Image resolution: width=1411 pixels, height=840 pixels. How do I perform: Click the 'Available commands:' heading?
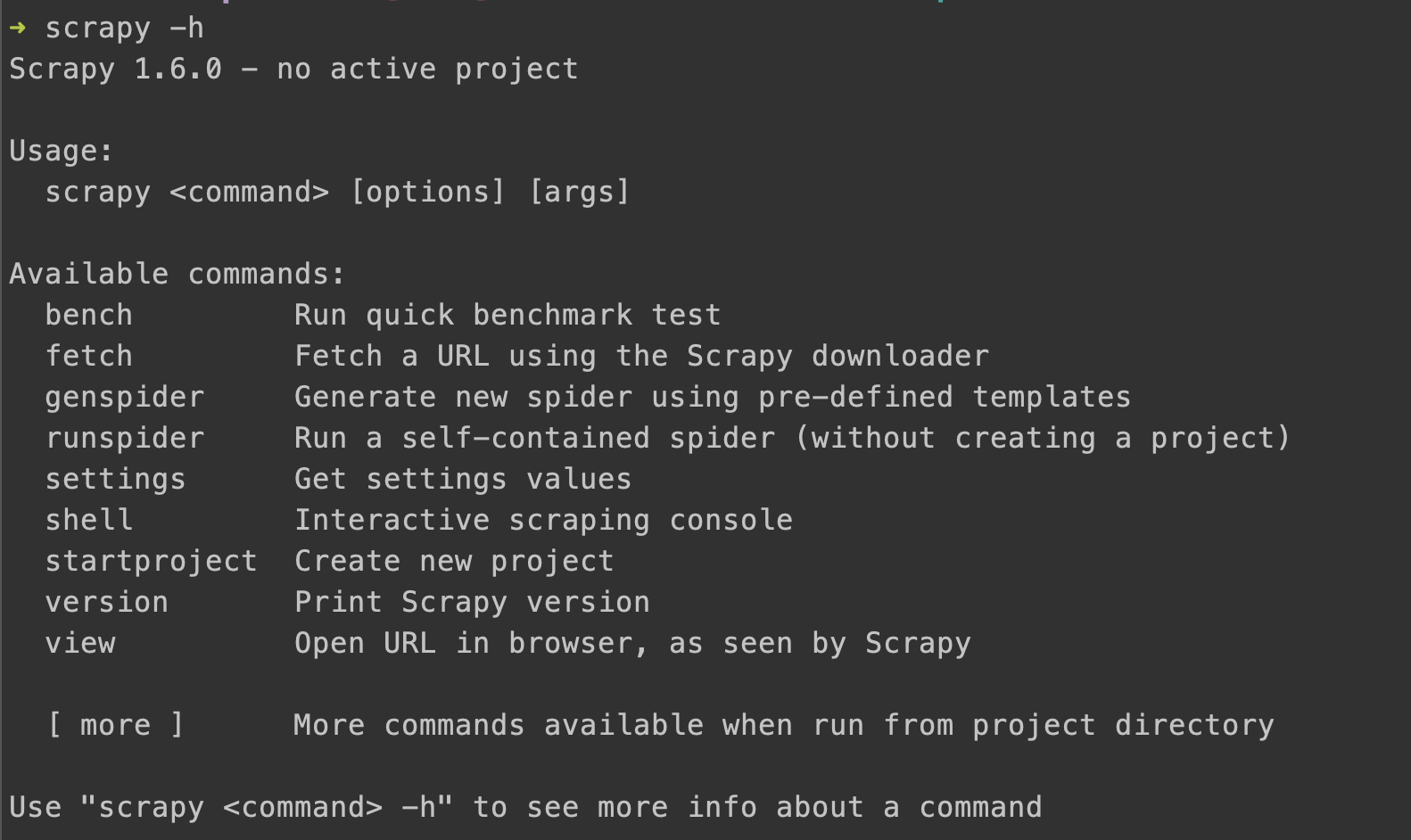click(177, 274)
